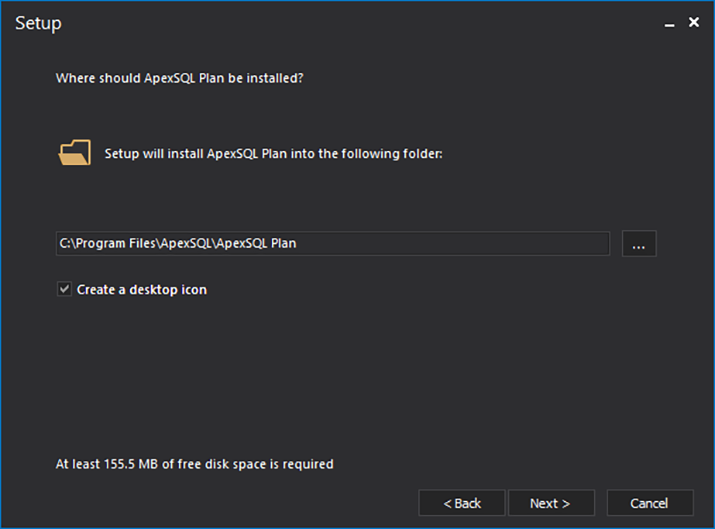Click the 'Setup will install ApexSQL Plan' description text
The height and width of the screenshot is (529, 715).
[x=273, y=154]
